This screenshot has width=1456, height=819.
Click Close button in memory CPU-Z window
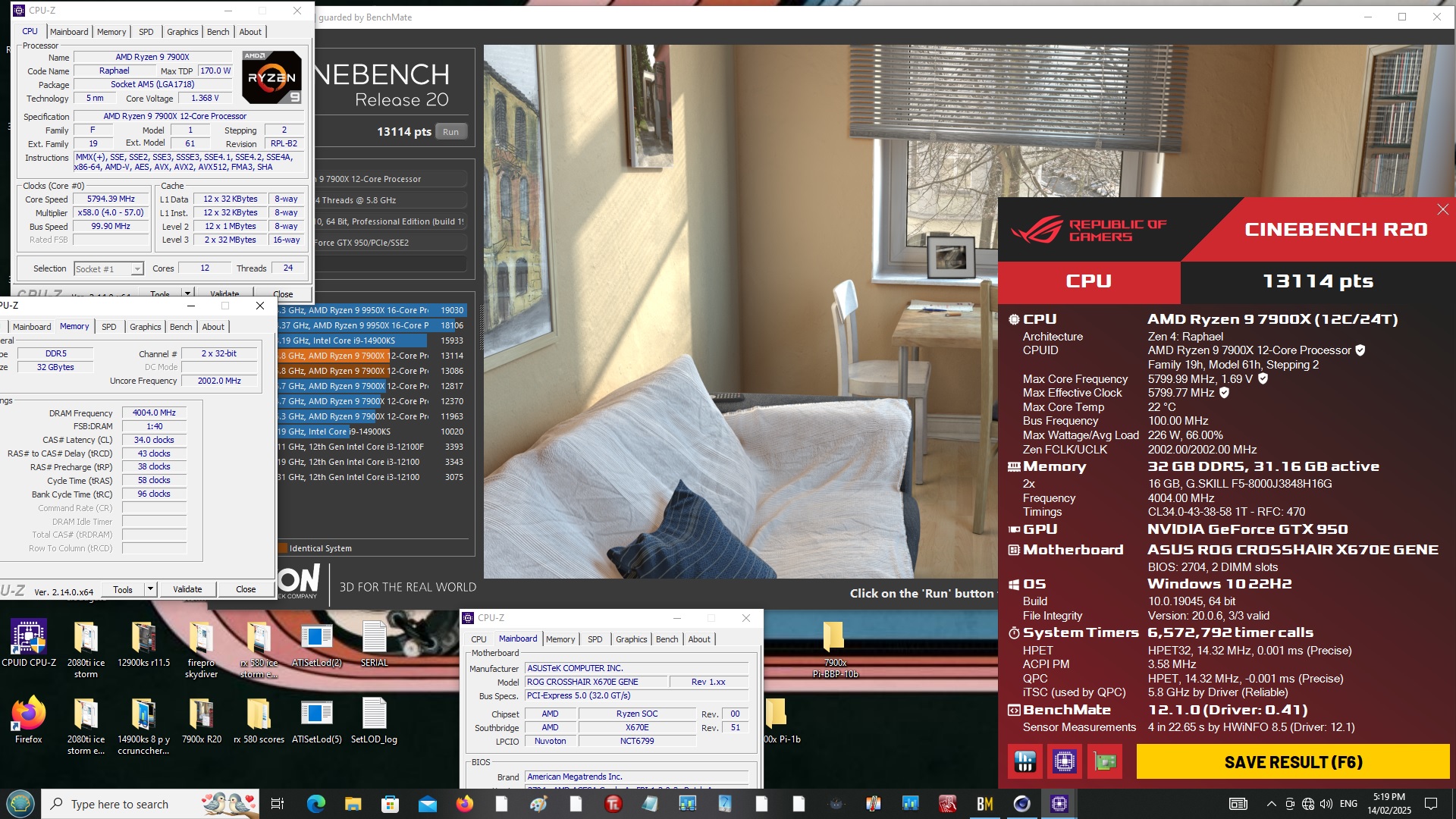[246, 589]
